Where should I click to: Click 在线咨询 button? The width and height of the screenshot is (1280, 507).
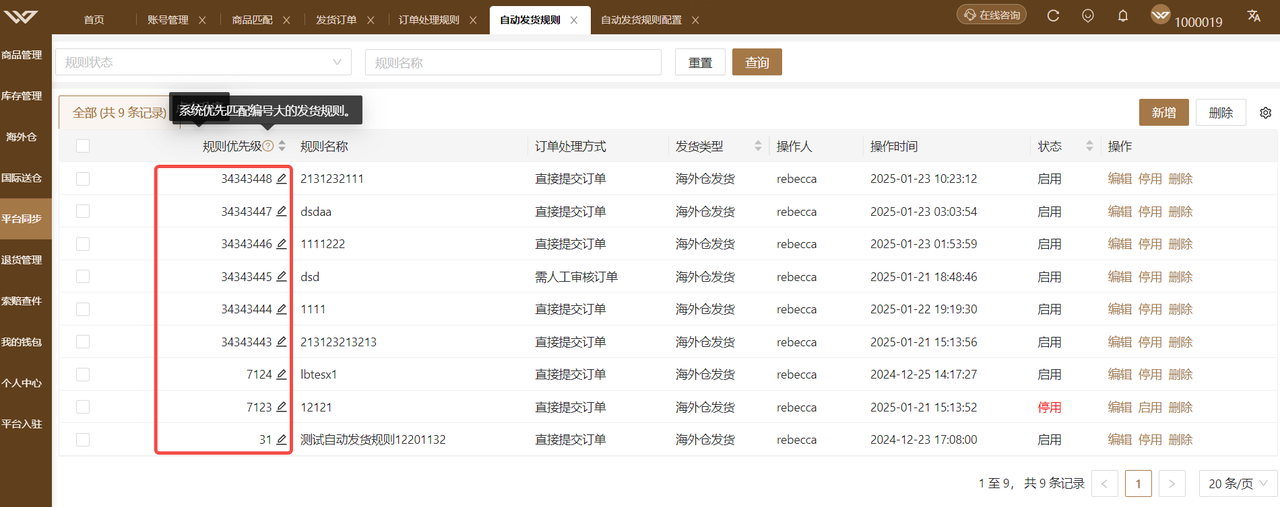[x=991, y=15]
